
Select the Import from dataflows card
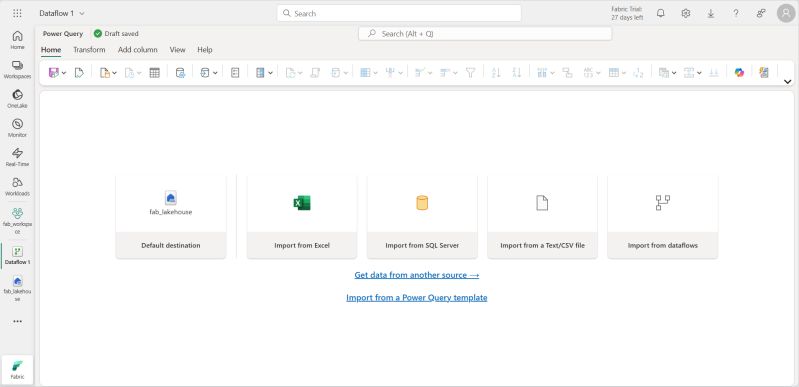pos(662,217)
